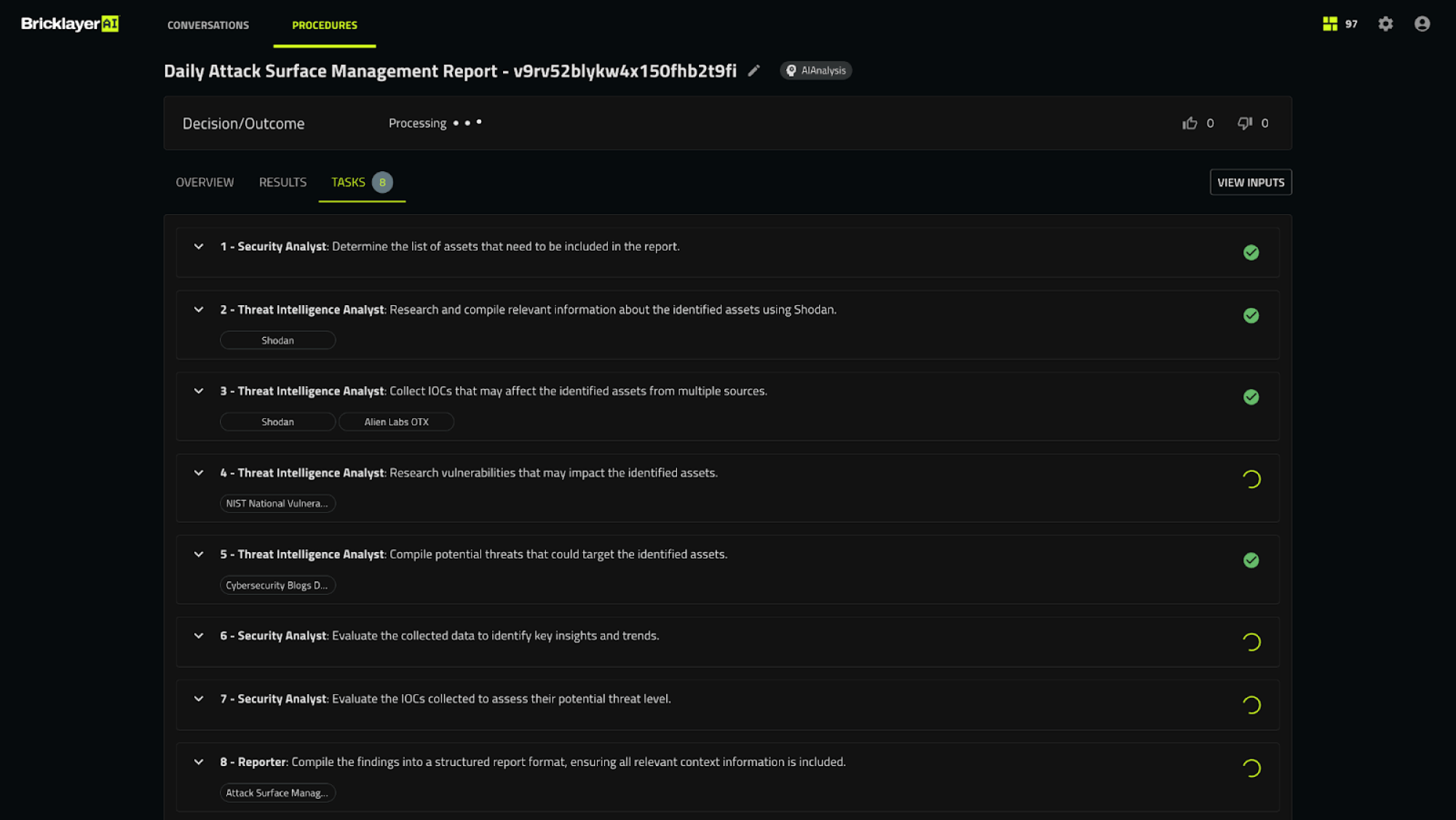Click the loading spinner on task 4

tap(1251, 479)
